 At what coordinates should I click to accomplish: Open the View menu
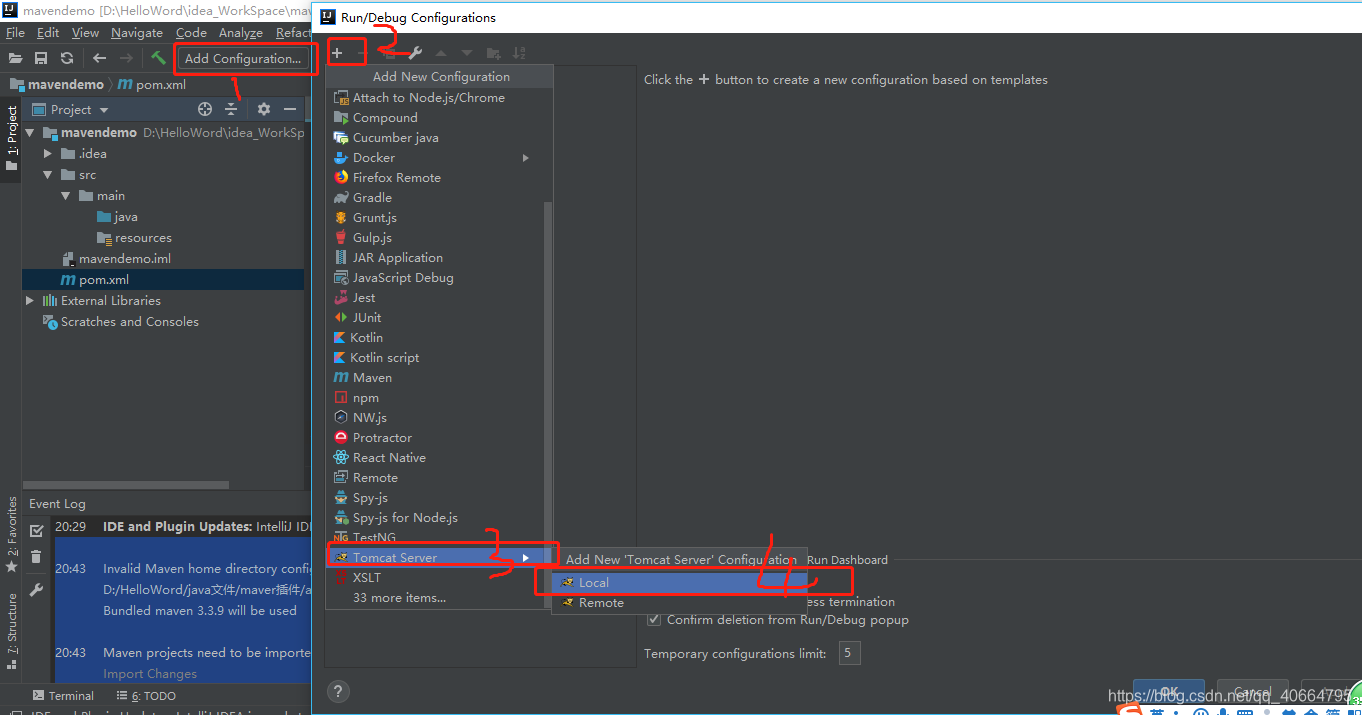tap(85, 33)
